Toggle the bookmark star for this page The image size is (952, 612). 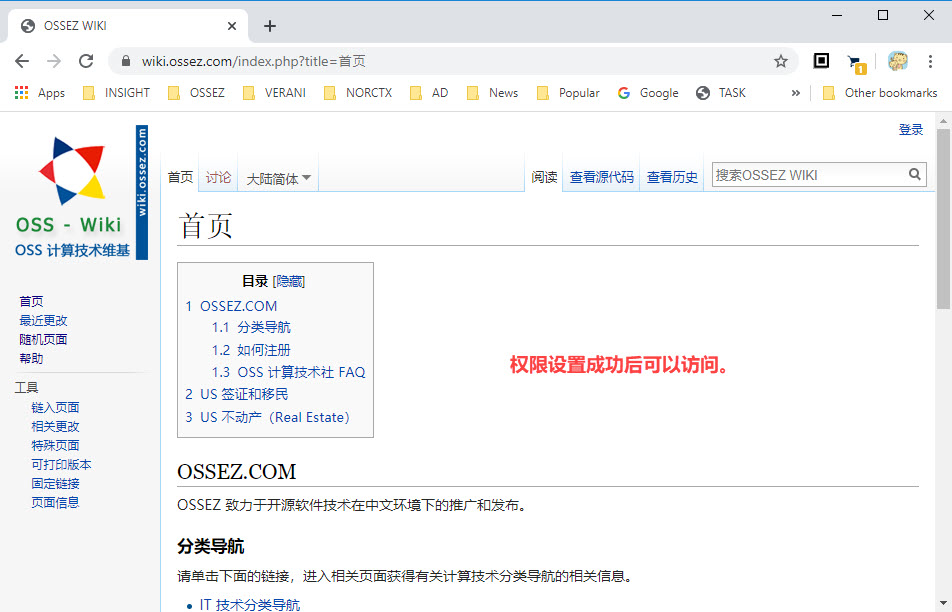click(781, 60)
